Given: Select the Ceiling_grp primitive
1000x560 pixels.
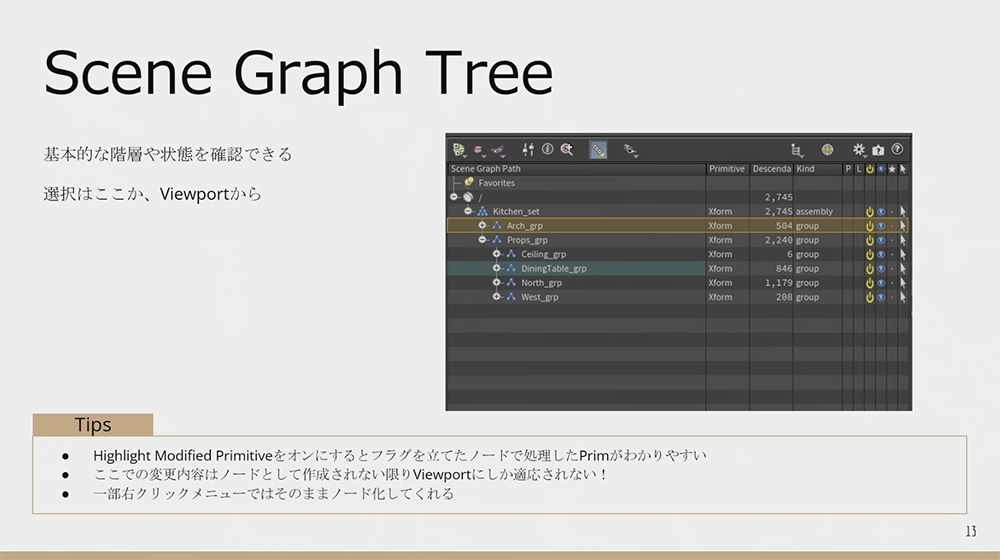Looking at the screenshot, I should pyautogui.click(x=543, y=255).
